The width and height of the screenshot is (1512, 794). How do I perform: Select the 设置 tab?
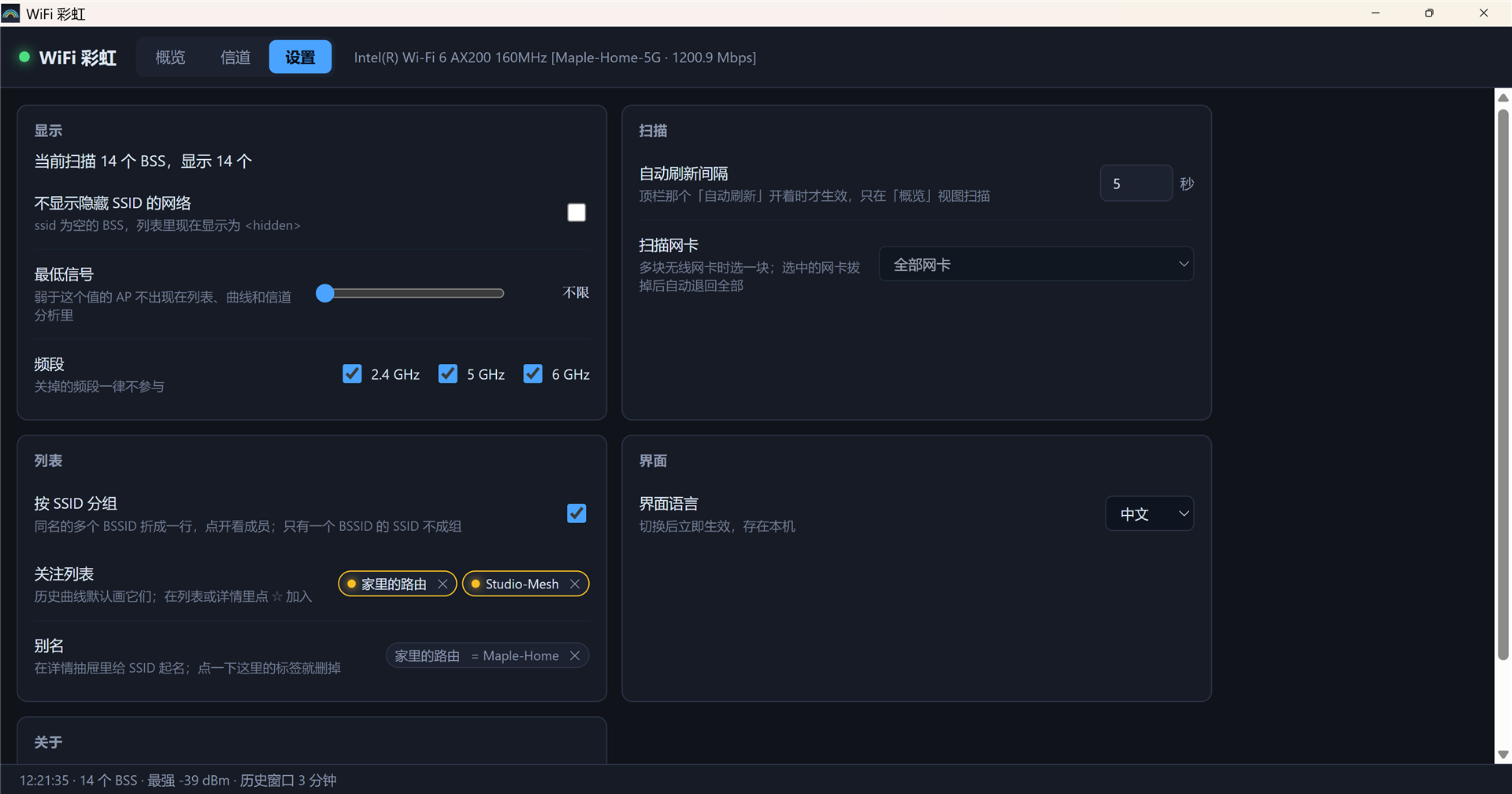coord(300,57)
